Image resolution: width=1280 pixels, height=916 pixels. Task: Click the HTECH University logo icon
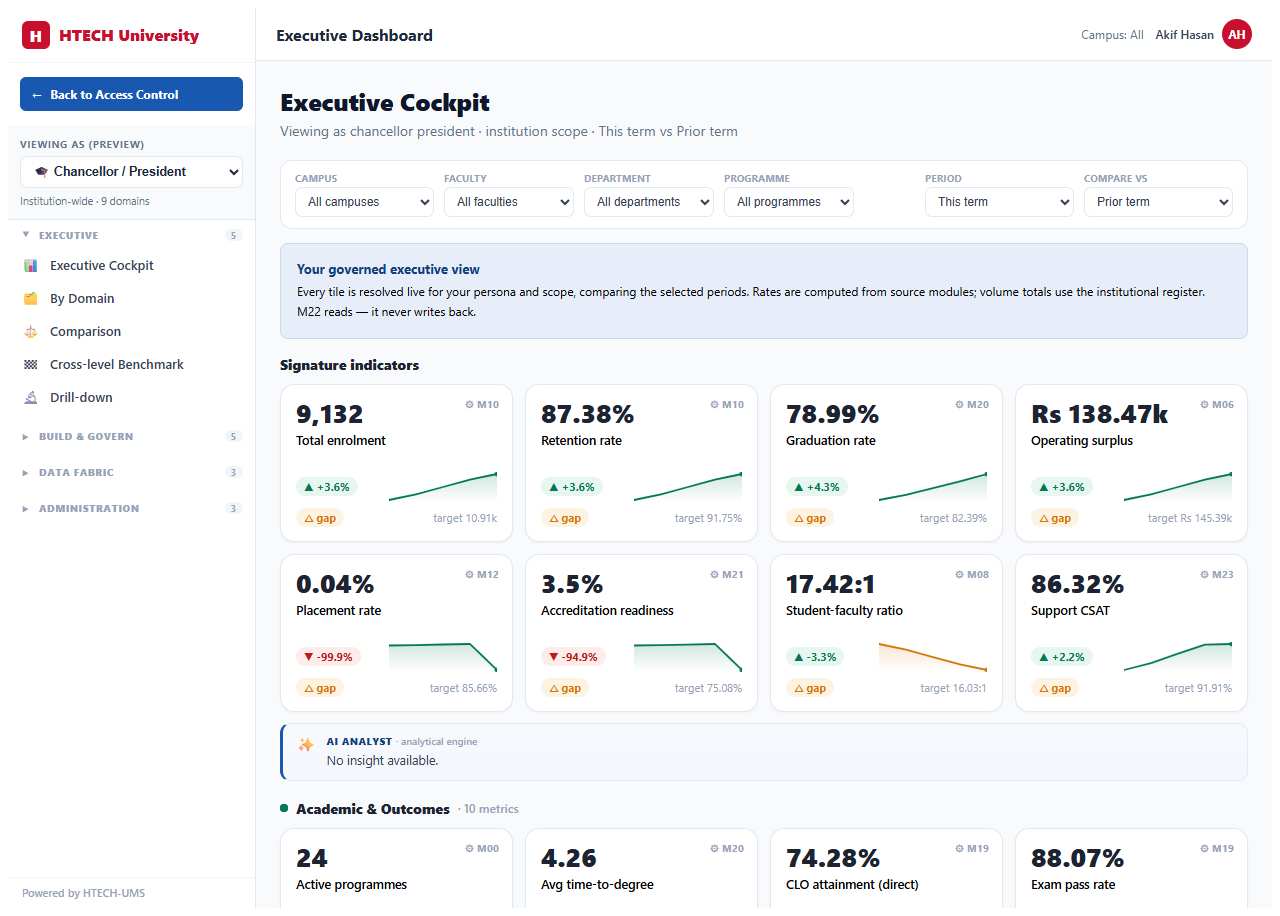(36, 36)
